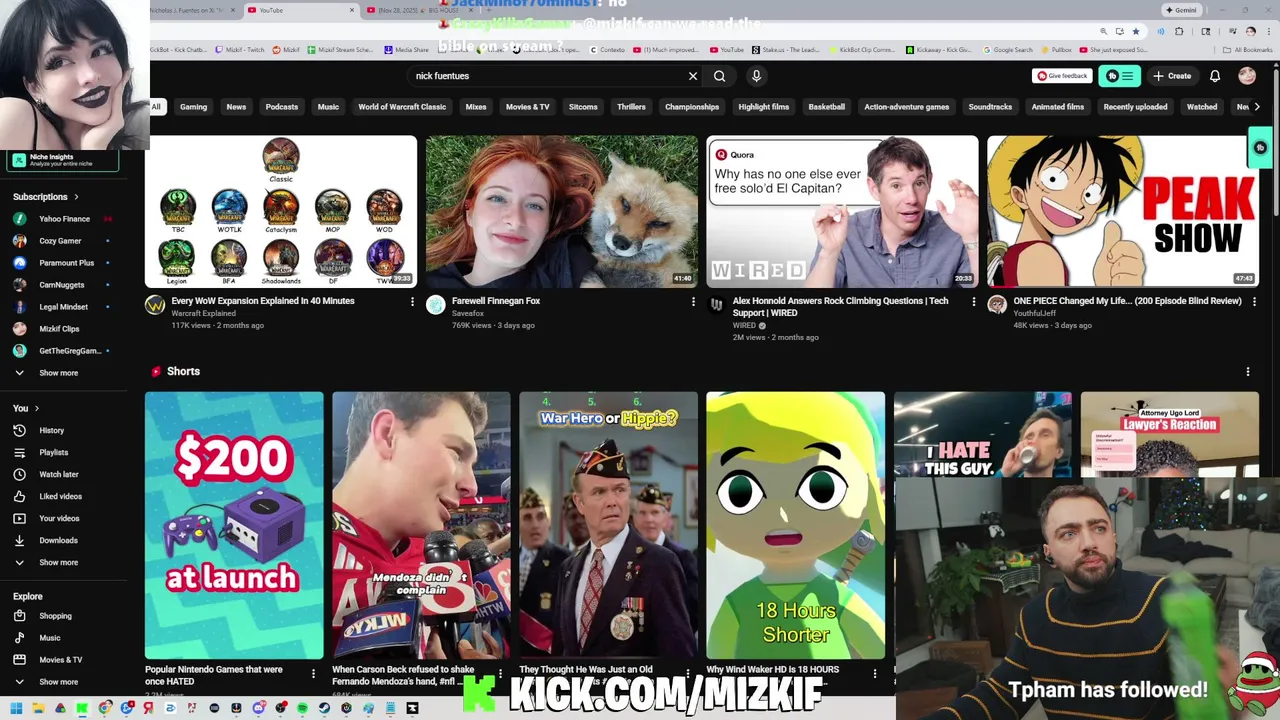Open Legal Mindset subscription
The width and height of the screenshot is (1280, 720).
point(66,307)
